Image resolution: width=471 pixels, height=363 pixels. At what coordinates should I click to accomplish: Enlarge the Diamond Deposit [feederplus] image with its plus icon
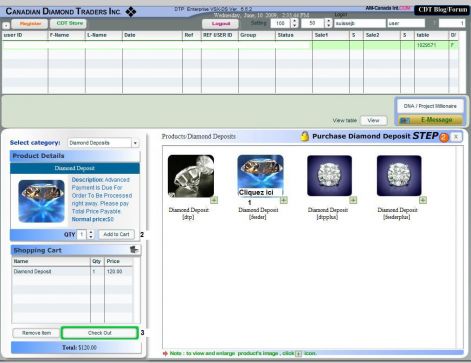click(x=423, y=200)
